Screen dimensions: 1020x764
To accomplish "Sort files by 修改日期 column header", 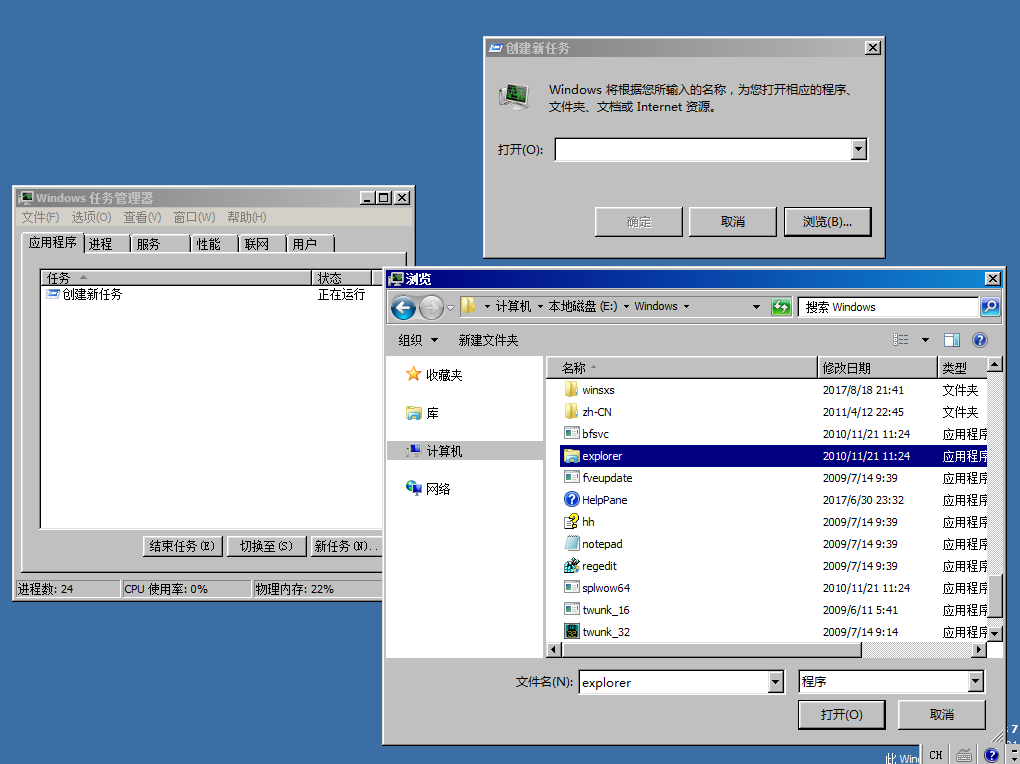I will [x=877, y=368].
